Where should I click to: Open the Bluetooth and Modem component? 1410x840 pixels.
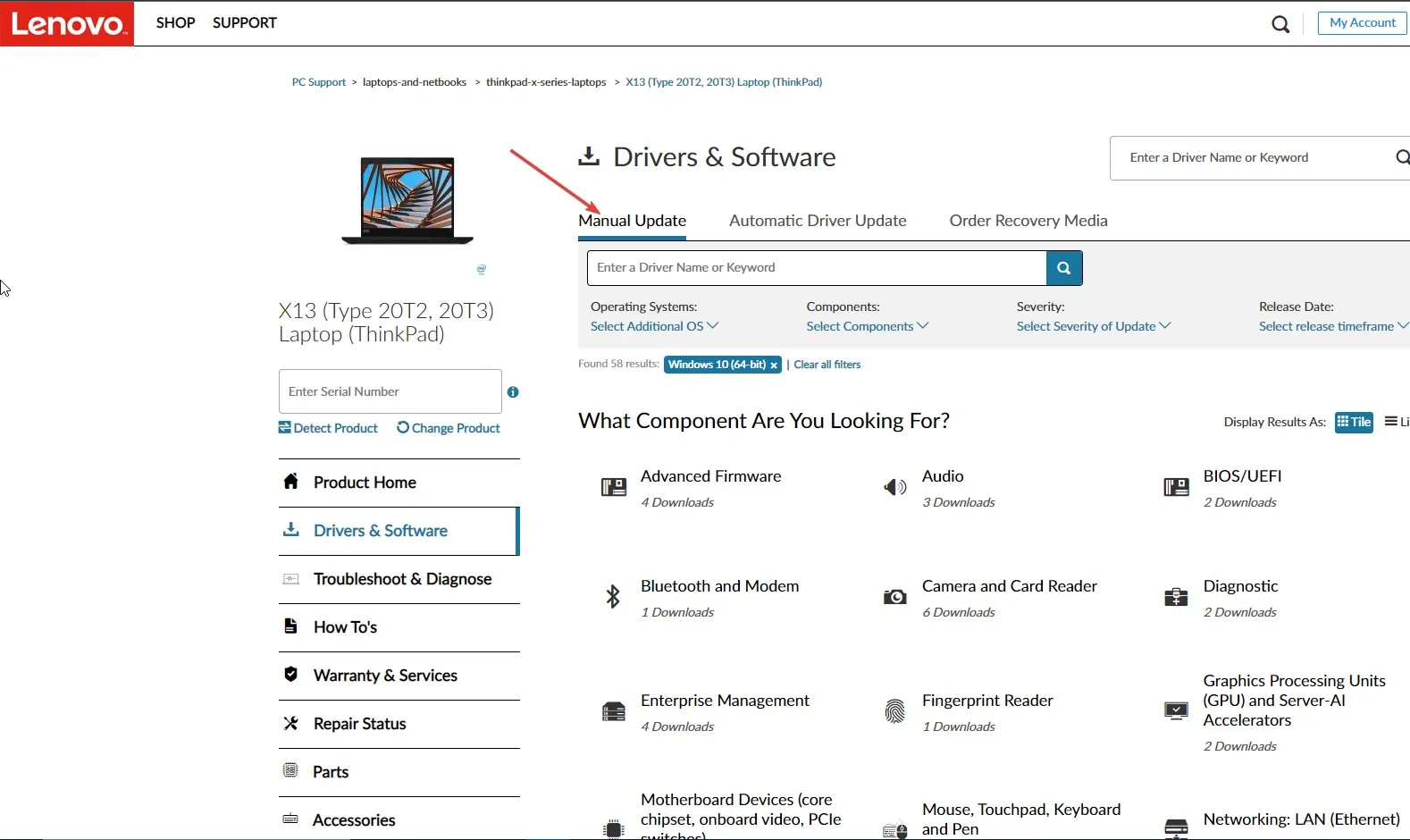coord(719,586)
